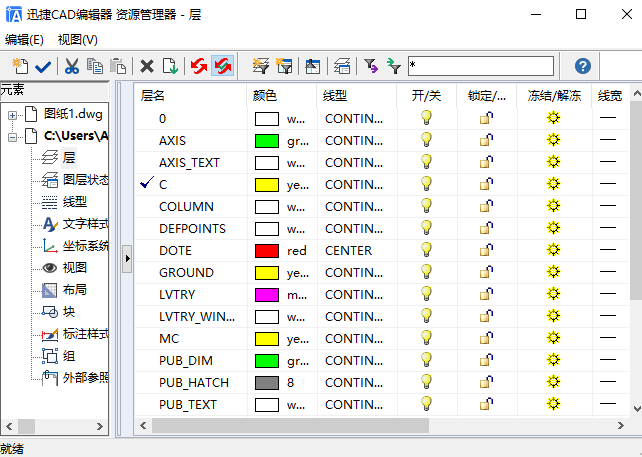Expand the 图纸1.dwg tree node
This screenshot has height=457, width=642.
click(x=12, y=115)
